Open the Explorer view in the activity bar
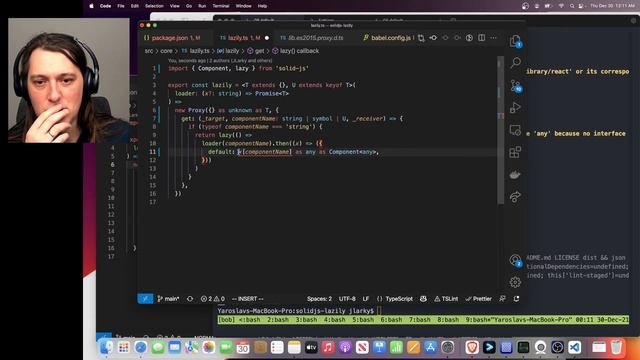The height and width of the screenshot is (360, 640). 516,41
